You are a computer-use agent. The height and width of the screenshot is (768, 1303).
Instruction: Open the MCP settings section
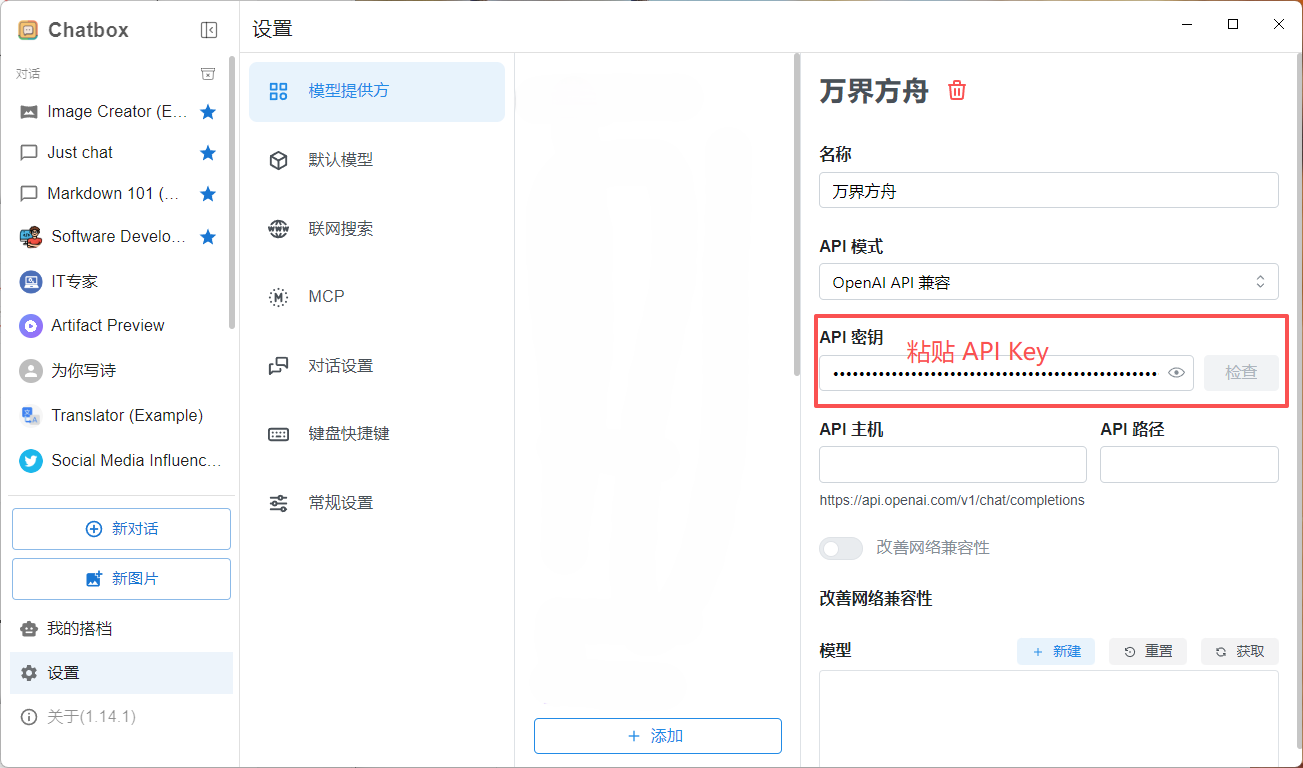click(326, 297)
